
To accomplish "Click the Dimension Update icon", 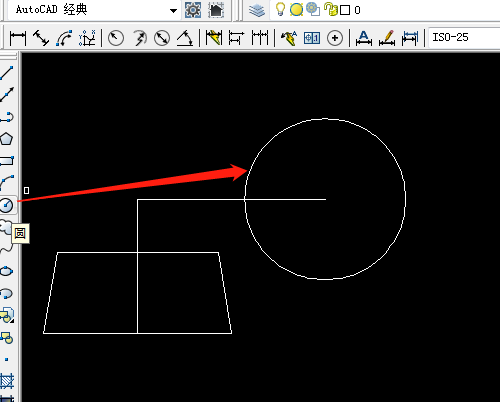I will pyautogui.click(x=410, y=38).
